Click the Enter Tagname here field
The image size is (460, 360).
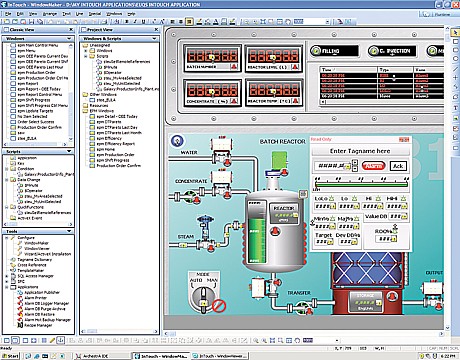tap(360, 151)
